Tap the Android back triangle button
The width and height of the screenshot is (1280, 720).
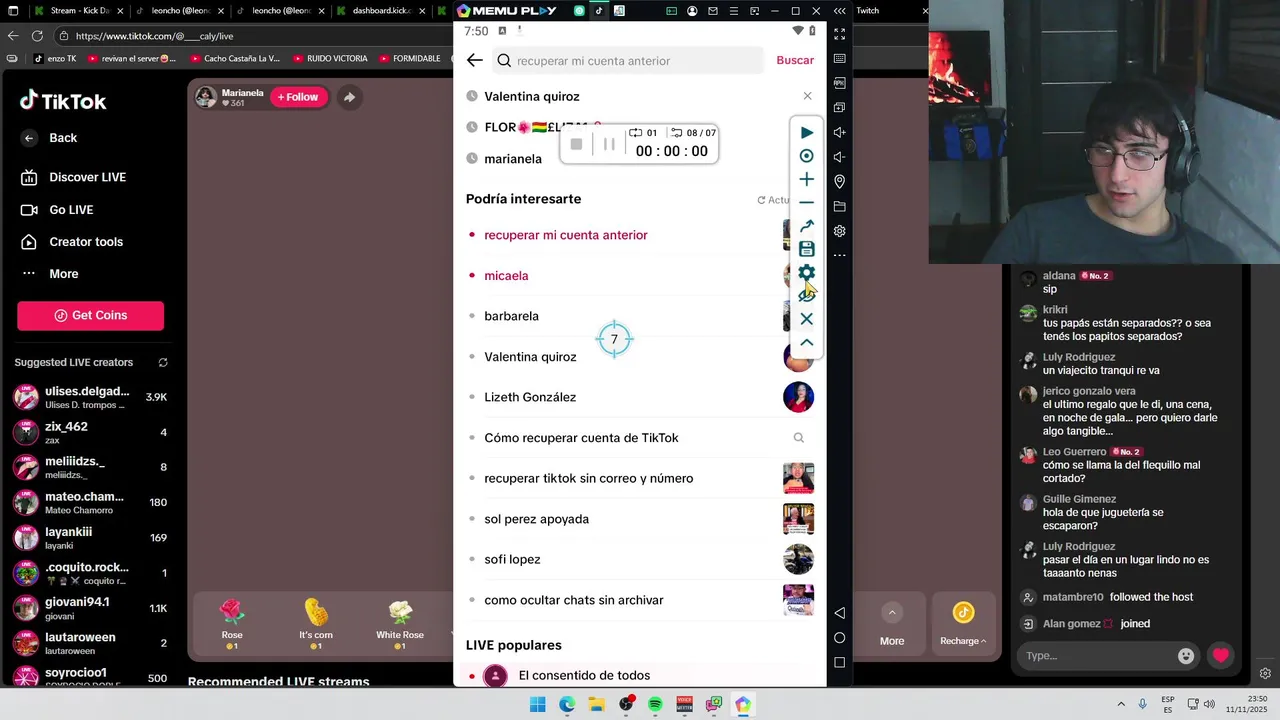840,612
